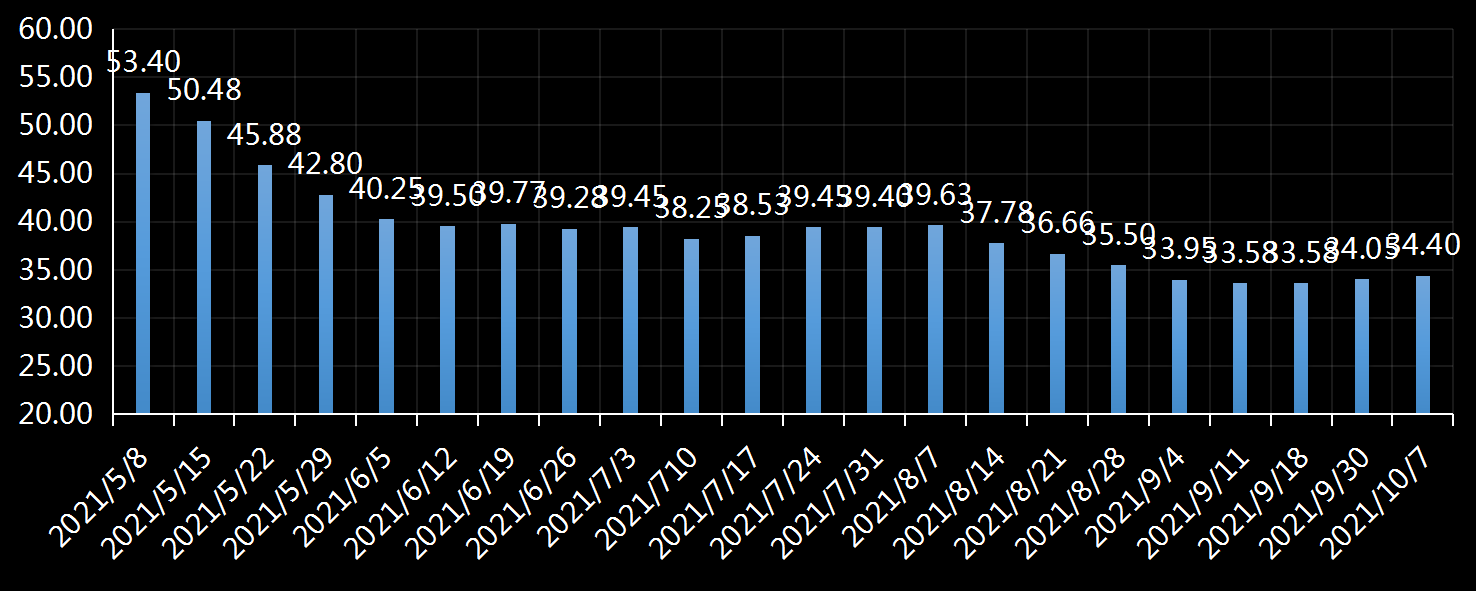The height and width of the screenshot is (591, 1477).
Task: Select the 37.78 data label
Action: (x=996, y=213)
